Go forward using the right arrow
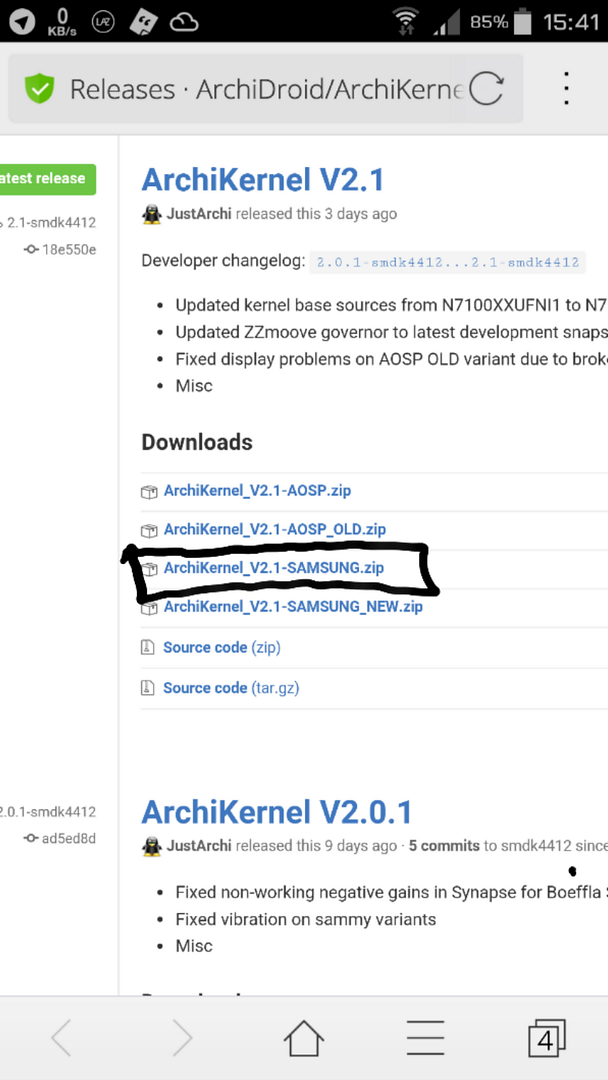This screenshot has width=608, height=1080. (181, 1038)
